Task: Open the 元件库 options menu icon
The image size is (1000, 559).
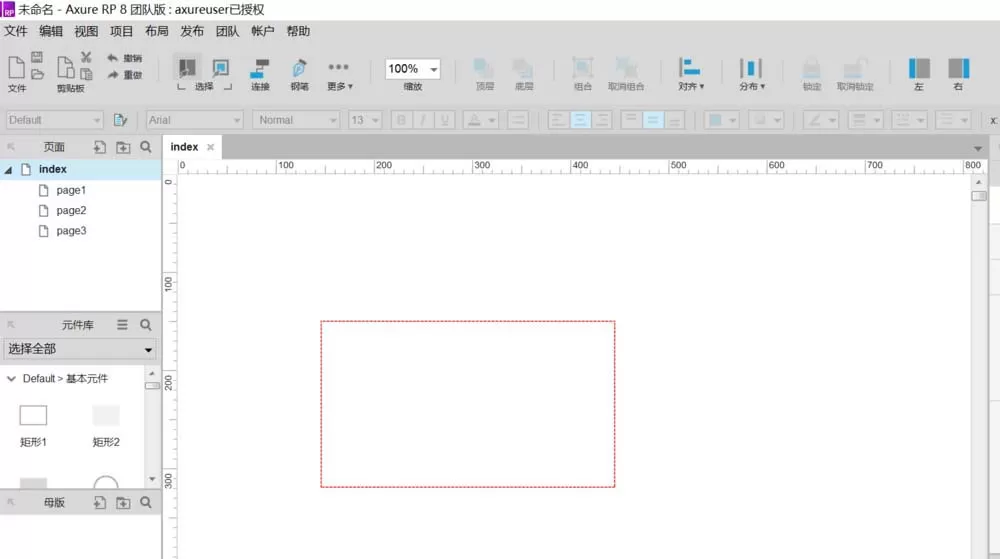Action: (x=122, y=325)
